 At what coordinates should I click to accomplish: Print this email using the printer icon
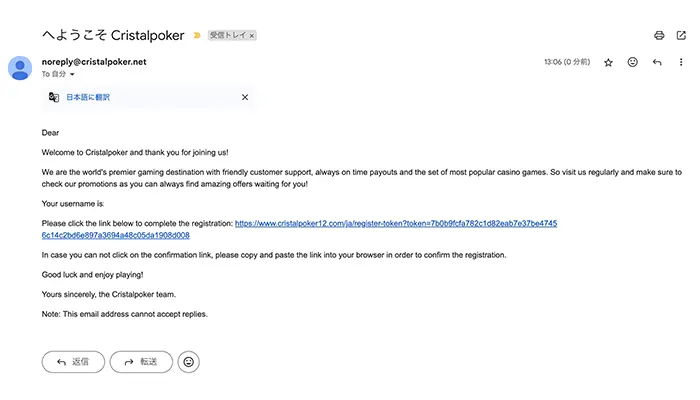click(659, 35)
